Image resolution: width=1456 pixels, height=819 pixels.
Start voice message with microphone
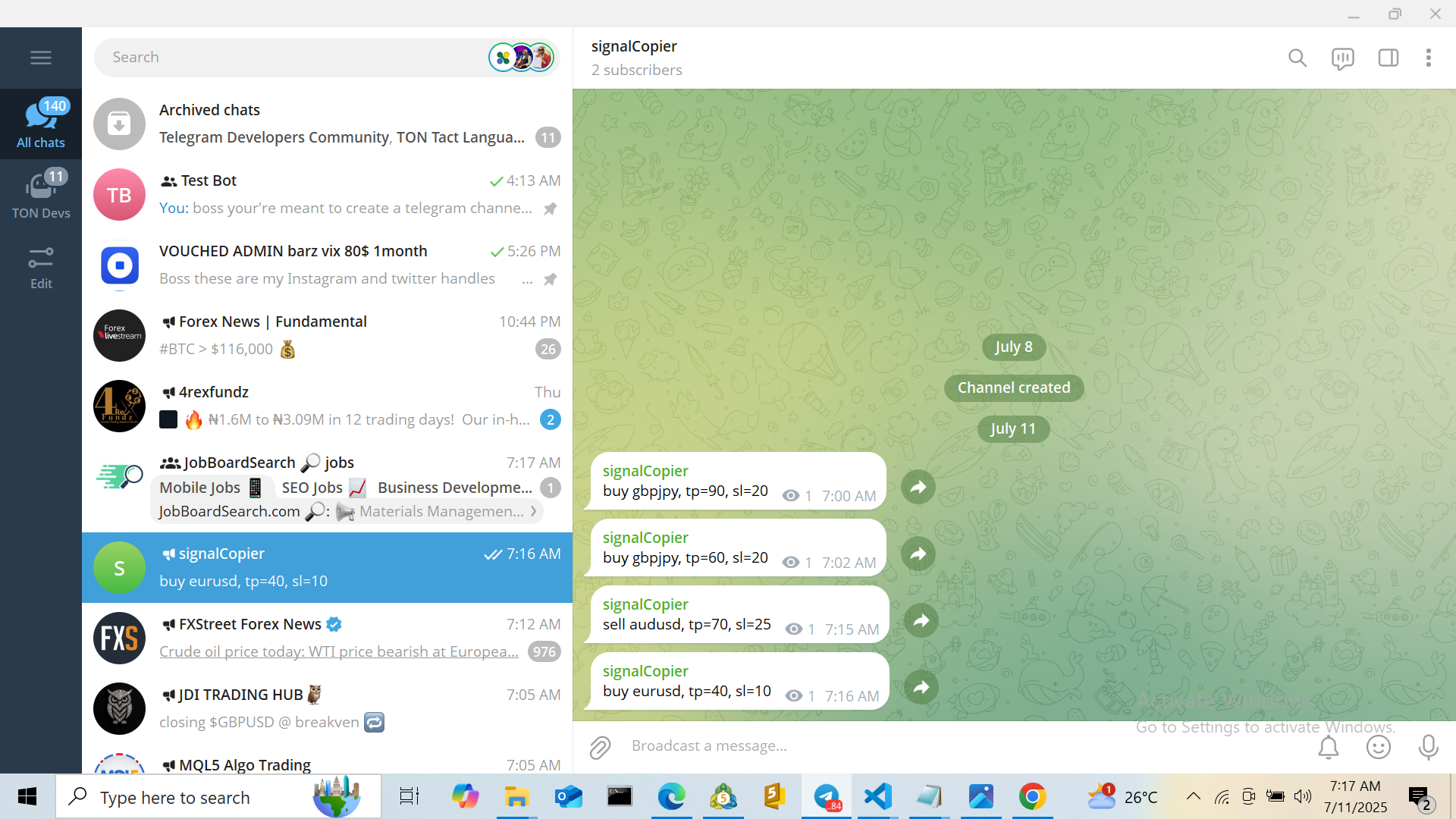[x=1429, y=747]
